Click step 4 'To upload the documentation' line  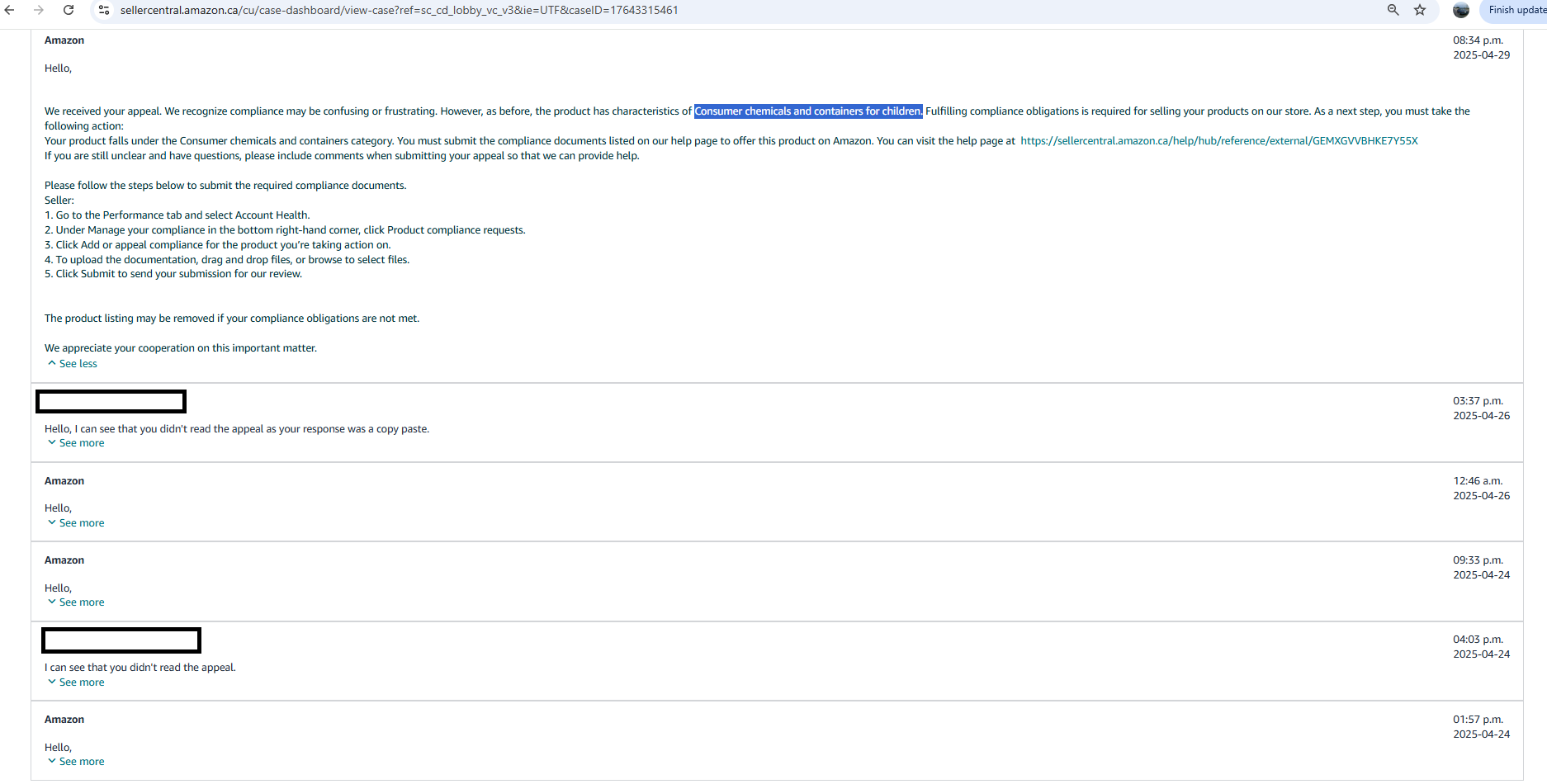pos(227,260)
